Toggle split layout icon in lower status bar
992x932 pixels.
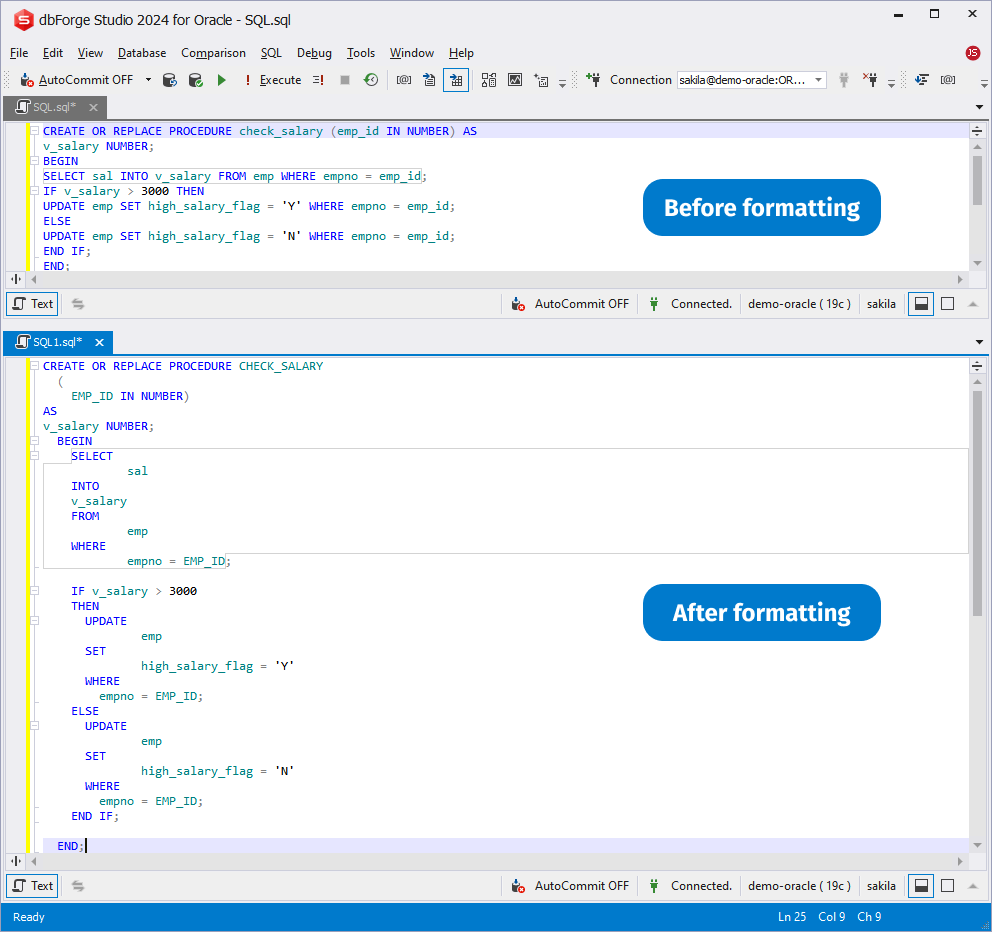tap(921, 886)
